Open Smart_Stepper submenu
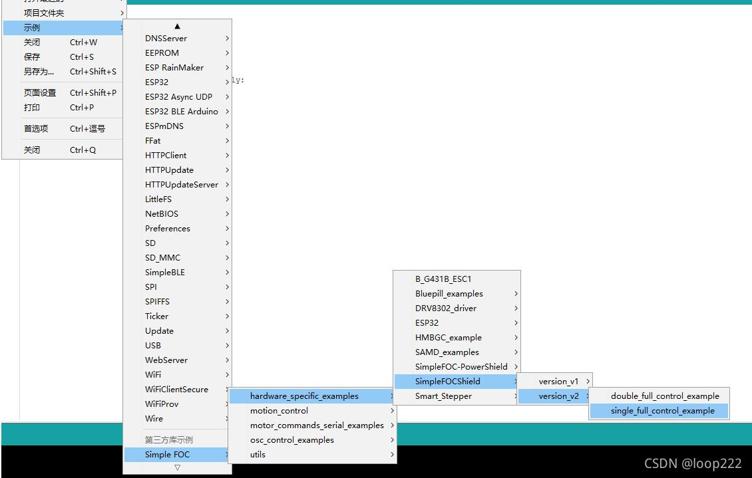The height and width of the screenshot is (478, 752). (457, 396)
